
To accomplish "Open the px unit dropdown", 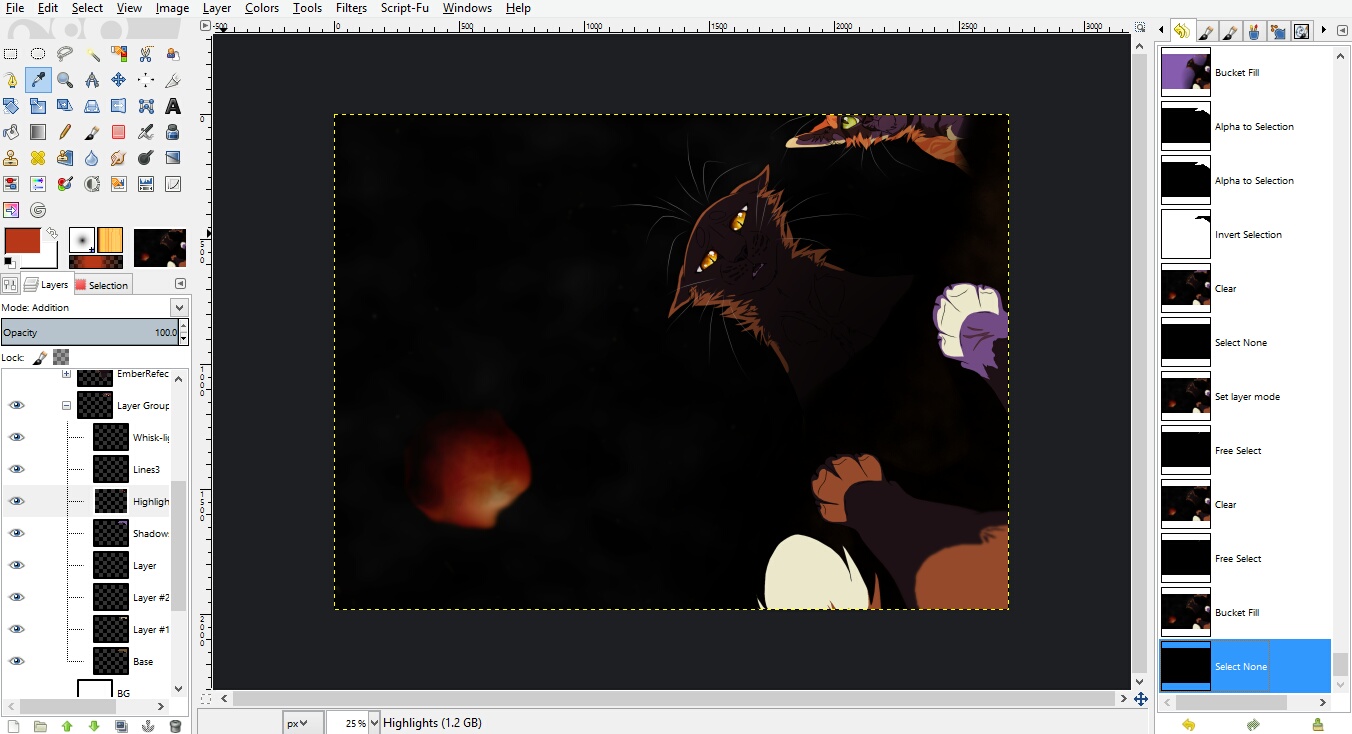I will [302, 723].
